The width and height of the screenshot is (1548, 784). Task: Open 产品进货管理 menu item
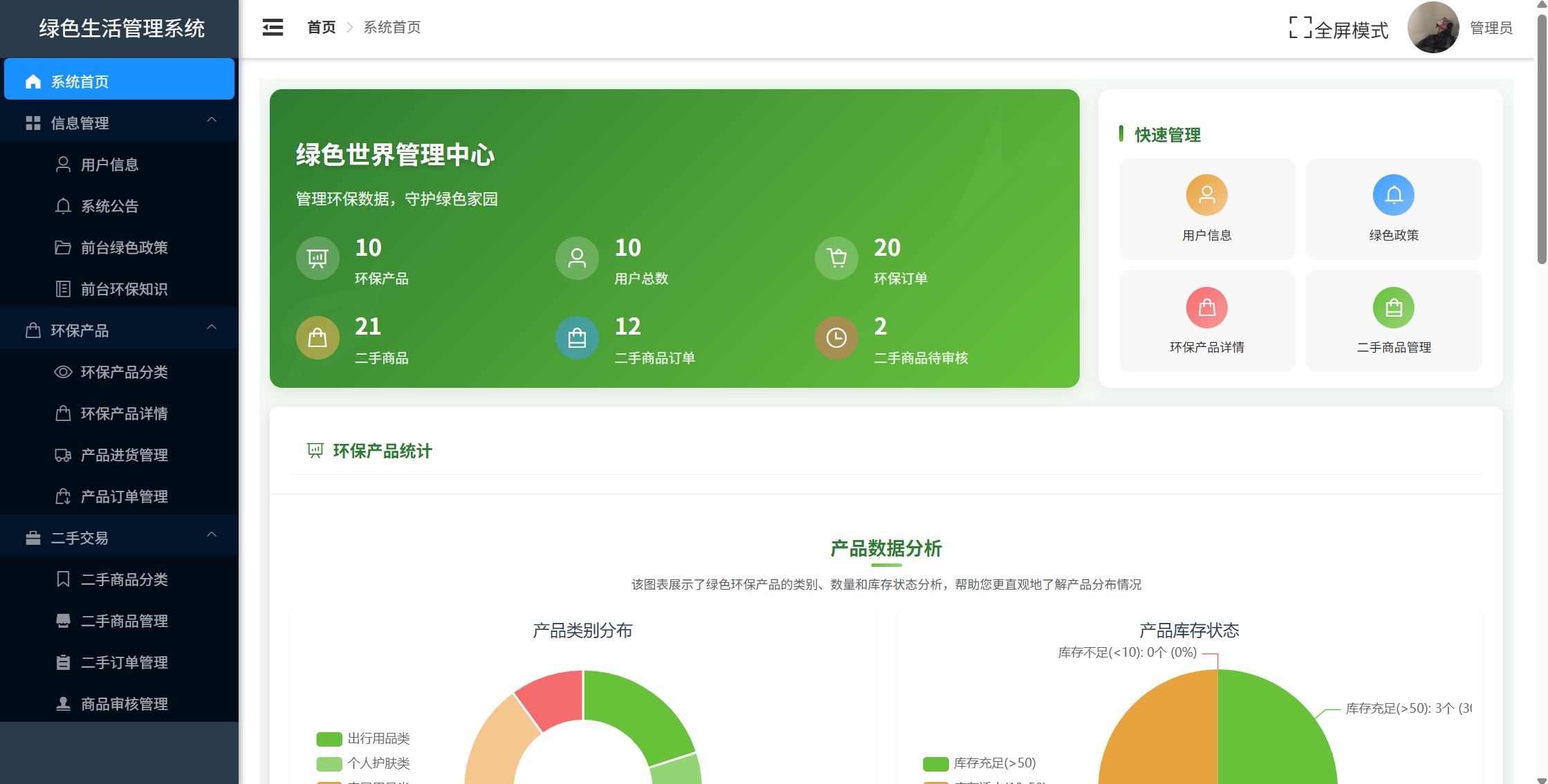(x=124, y=455)
